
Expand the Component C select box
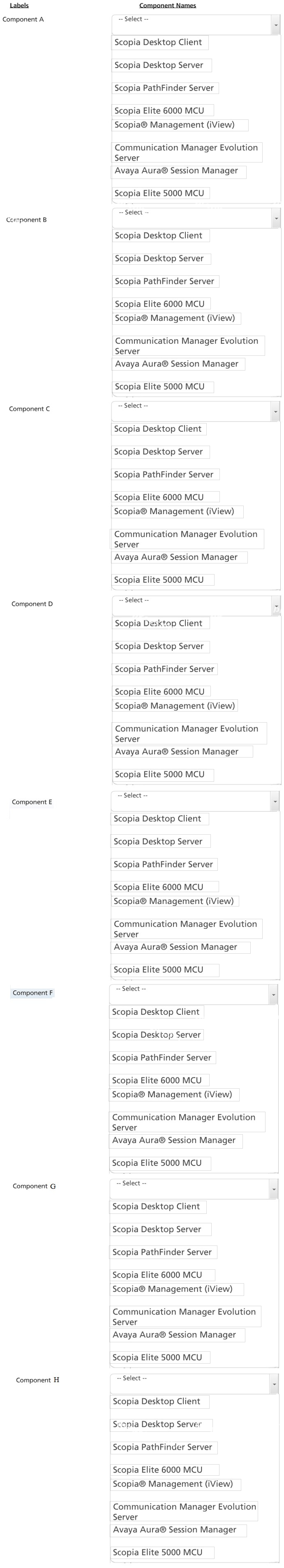pos(195,411)
